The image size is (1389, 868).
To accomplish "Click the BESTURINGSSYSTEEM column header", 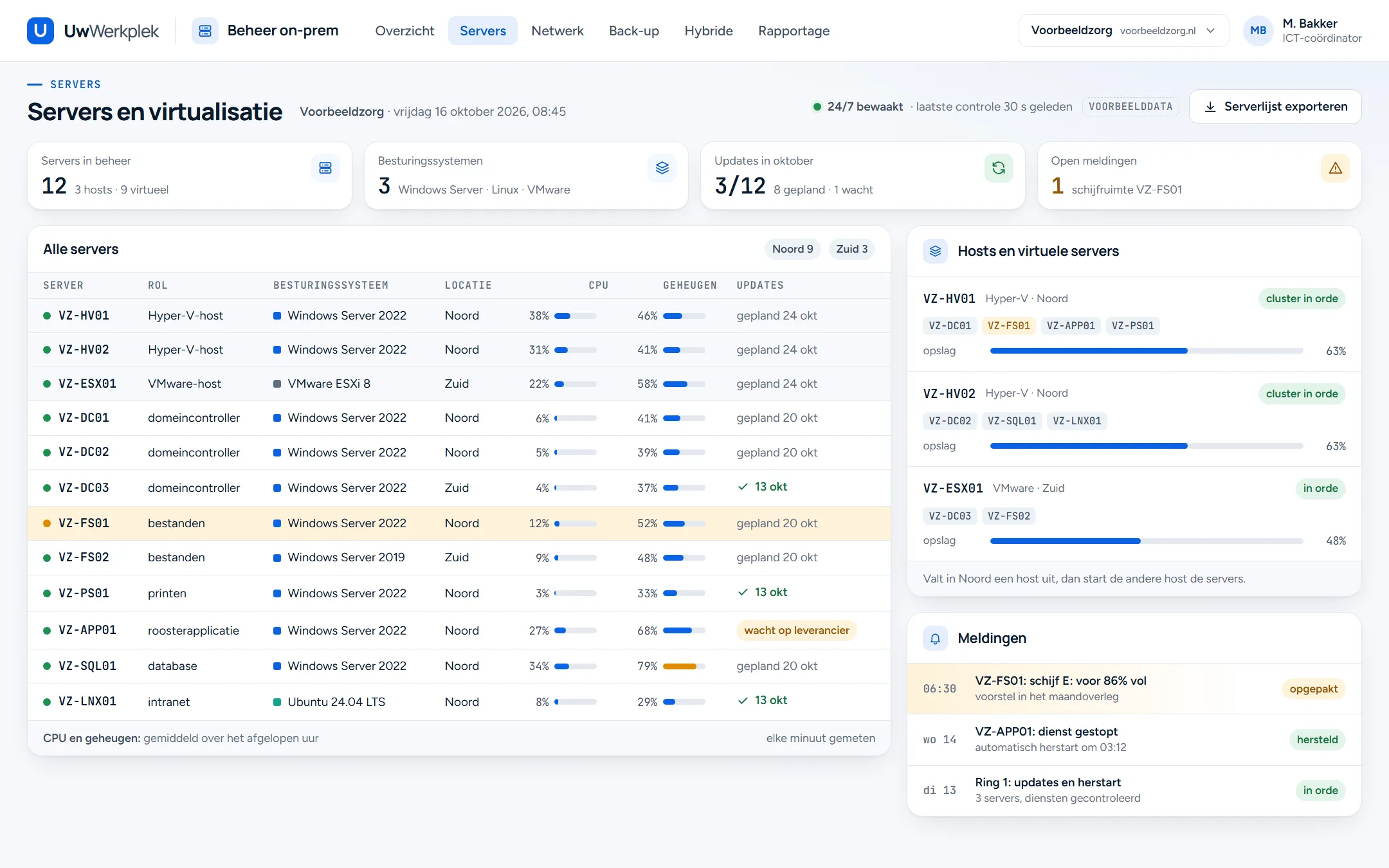I will coord(331,285).
